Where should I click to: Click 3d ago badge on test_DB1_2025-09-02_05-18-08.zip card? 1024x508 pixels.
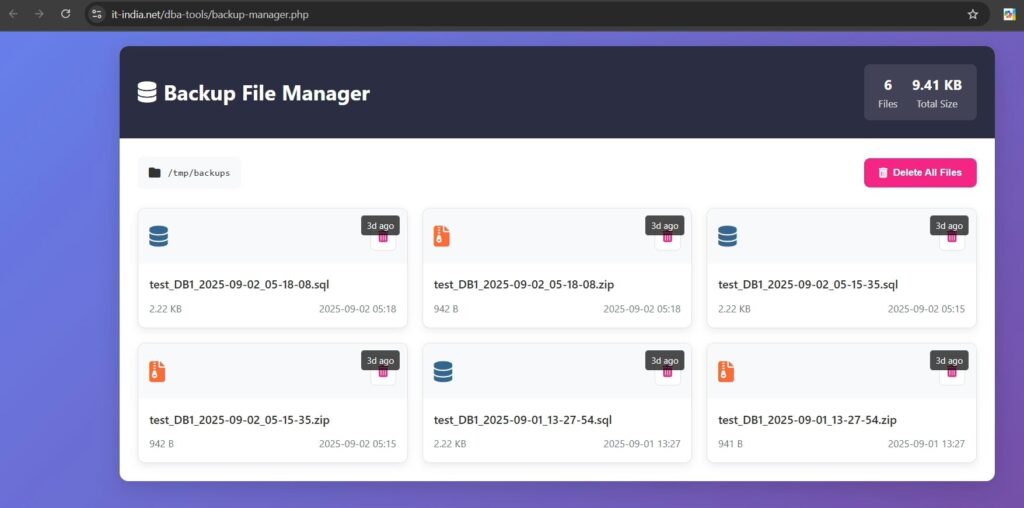pos(665,225)
